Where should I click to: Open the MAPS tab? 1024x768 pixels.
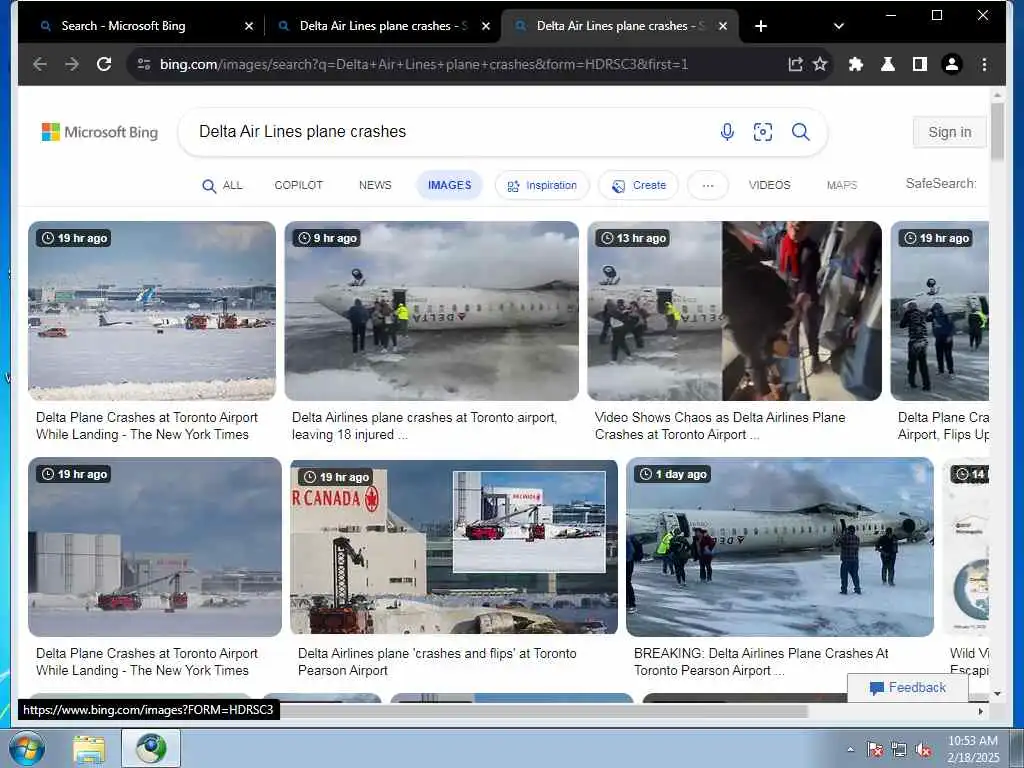842,185
